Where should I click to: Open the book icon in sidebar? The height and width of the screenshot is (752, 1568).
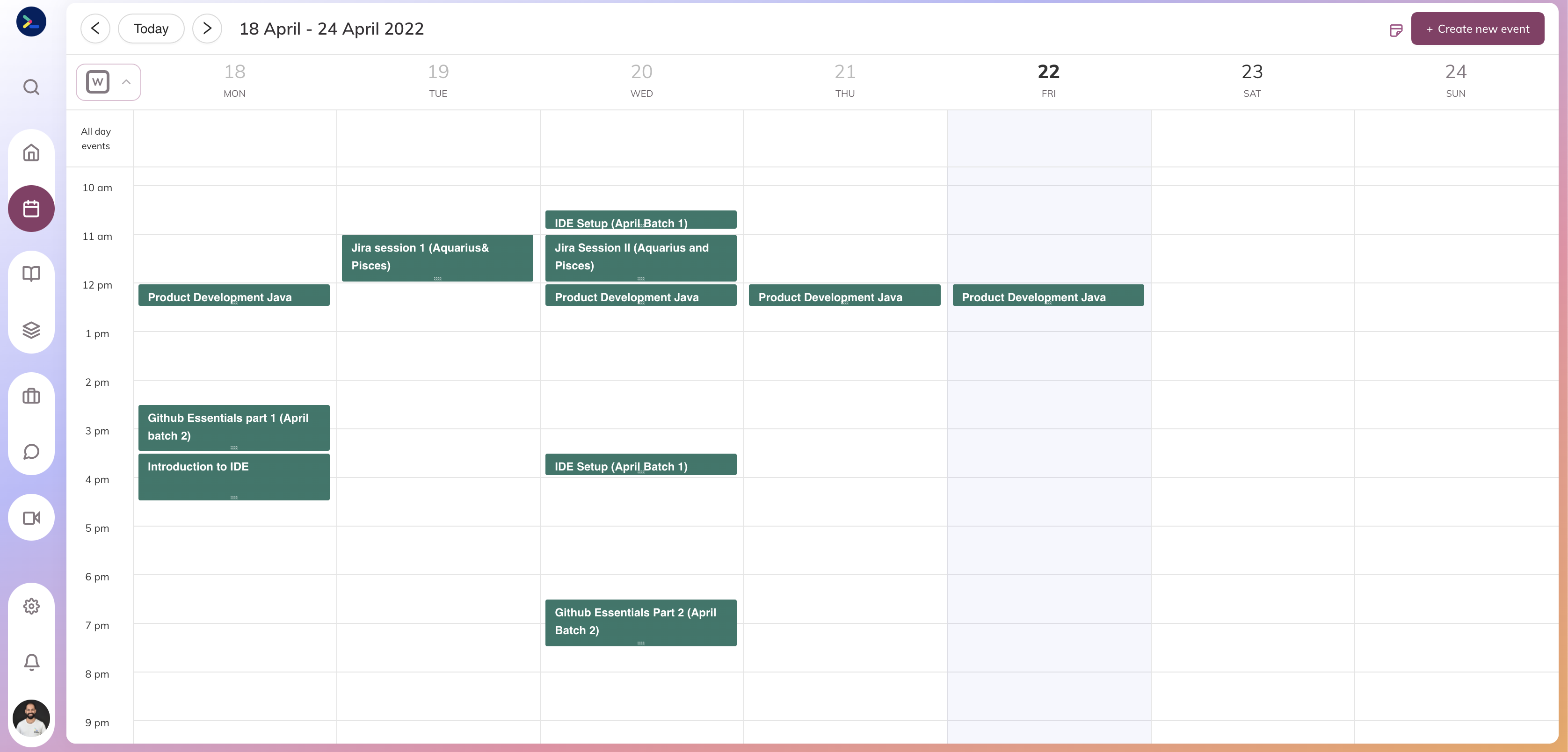tap(31, 274)
